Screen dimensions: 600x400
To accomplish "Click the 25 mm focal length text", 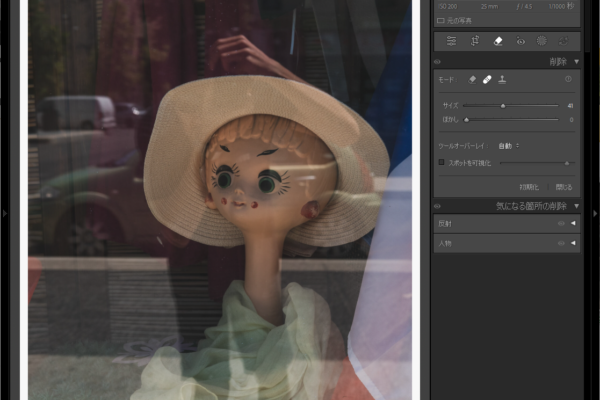I will coord(489,7).
